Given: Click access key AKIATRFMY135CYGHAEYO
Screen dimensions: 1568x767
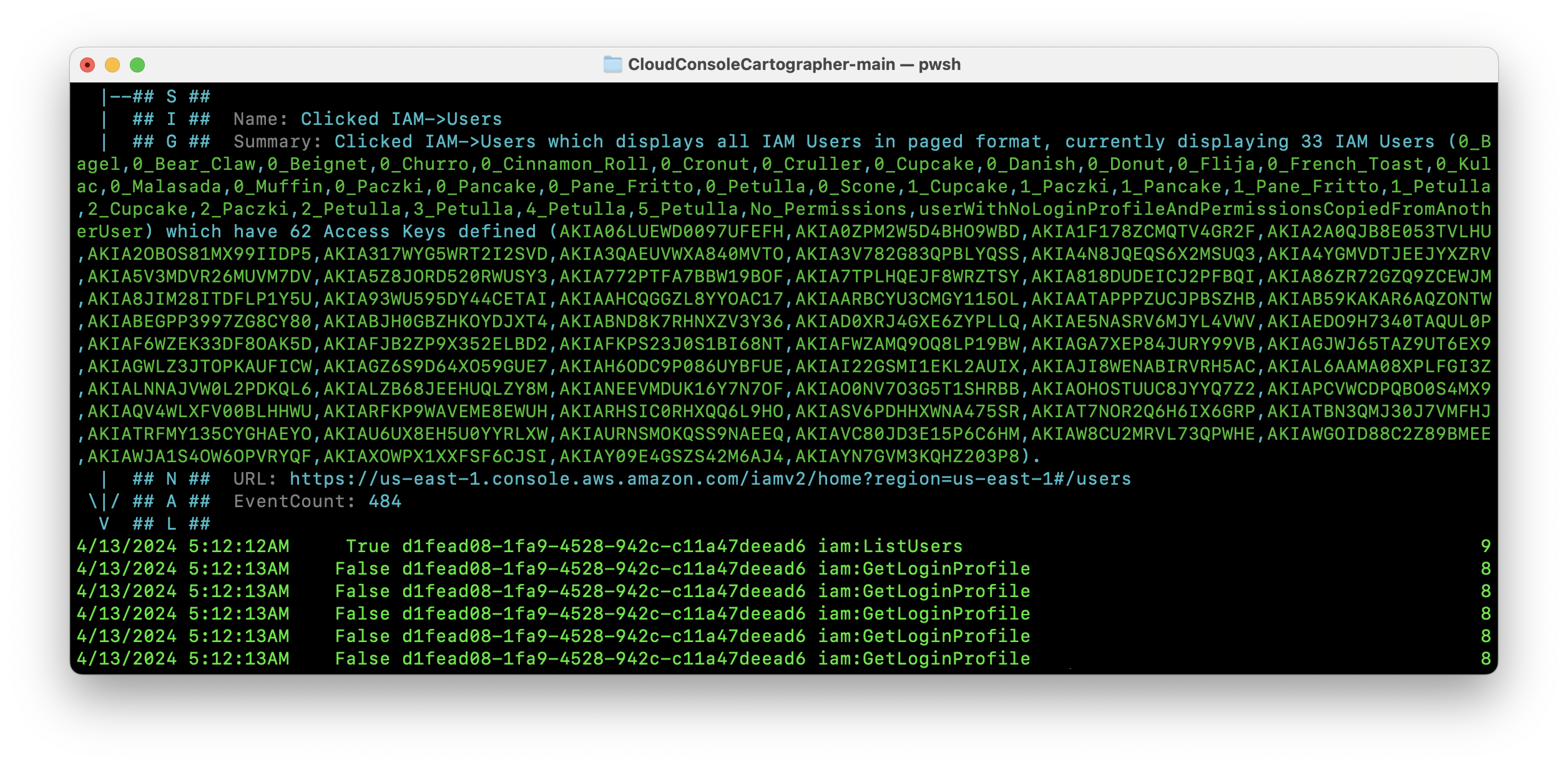Looking at the screenshot, I should click(x=200, y=433).
